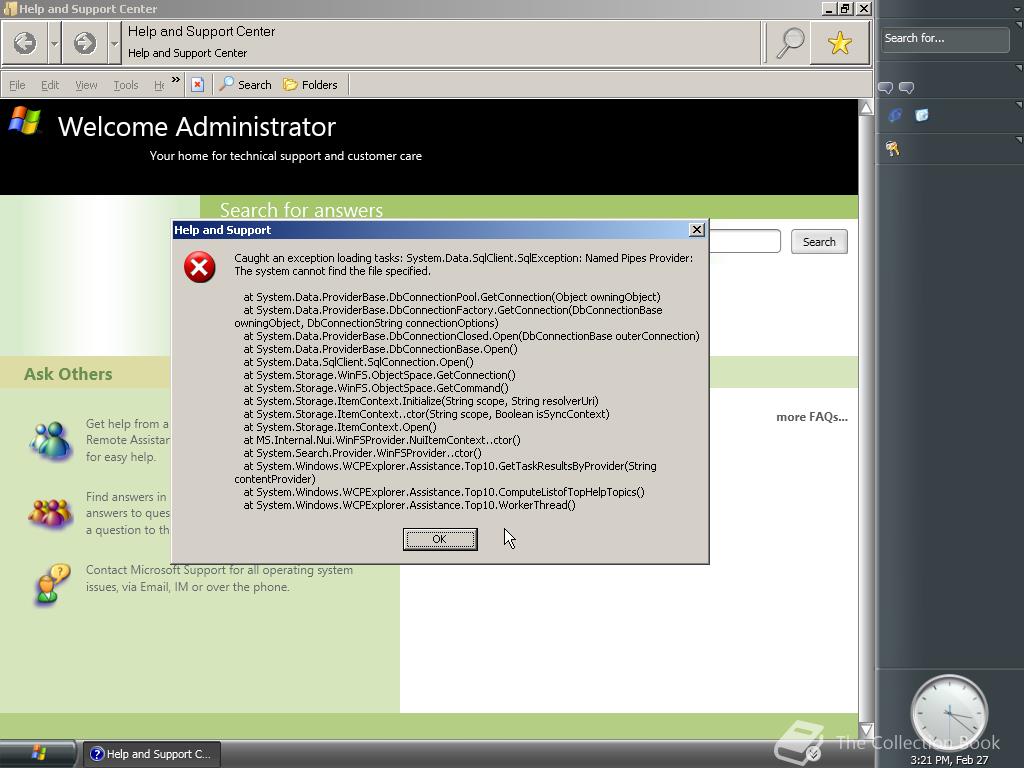Click the page scrollbar down arrow
This screenshot has width=1024, height=768.
click(866, 729)
